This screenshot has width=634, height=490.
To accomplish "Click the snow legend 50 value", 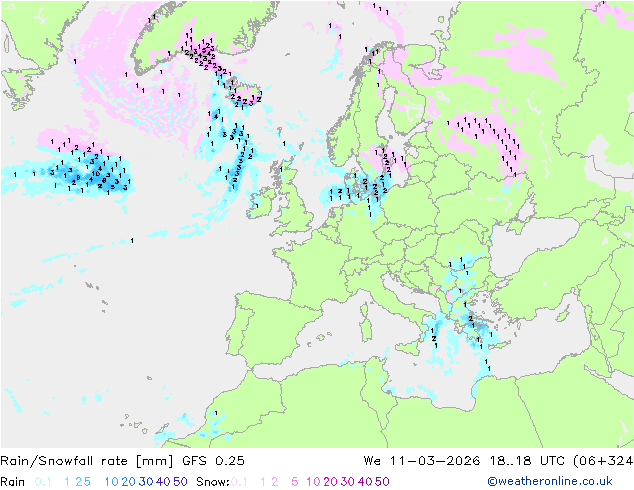I will 382,482.
